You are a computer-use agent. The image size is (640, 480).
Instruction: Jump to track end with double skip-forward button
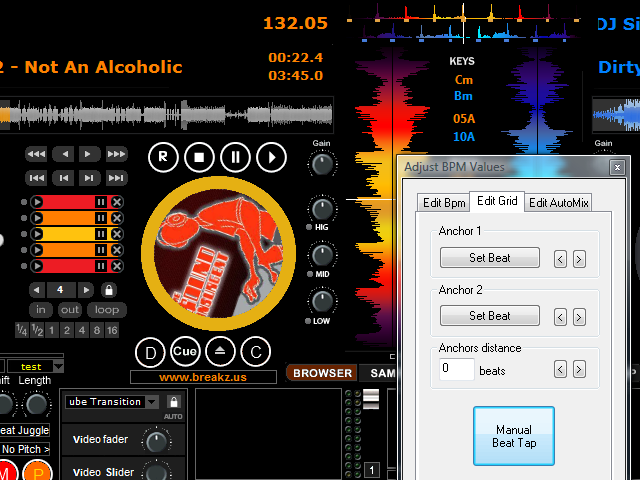pyautogui.click(x=116, y=178)
